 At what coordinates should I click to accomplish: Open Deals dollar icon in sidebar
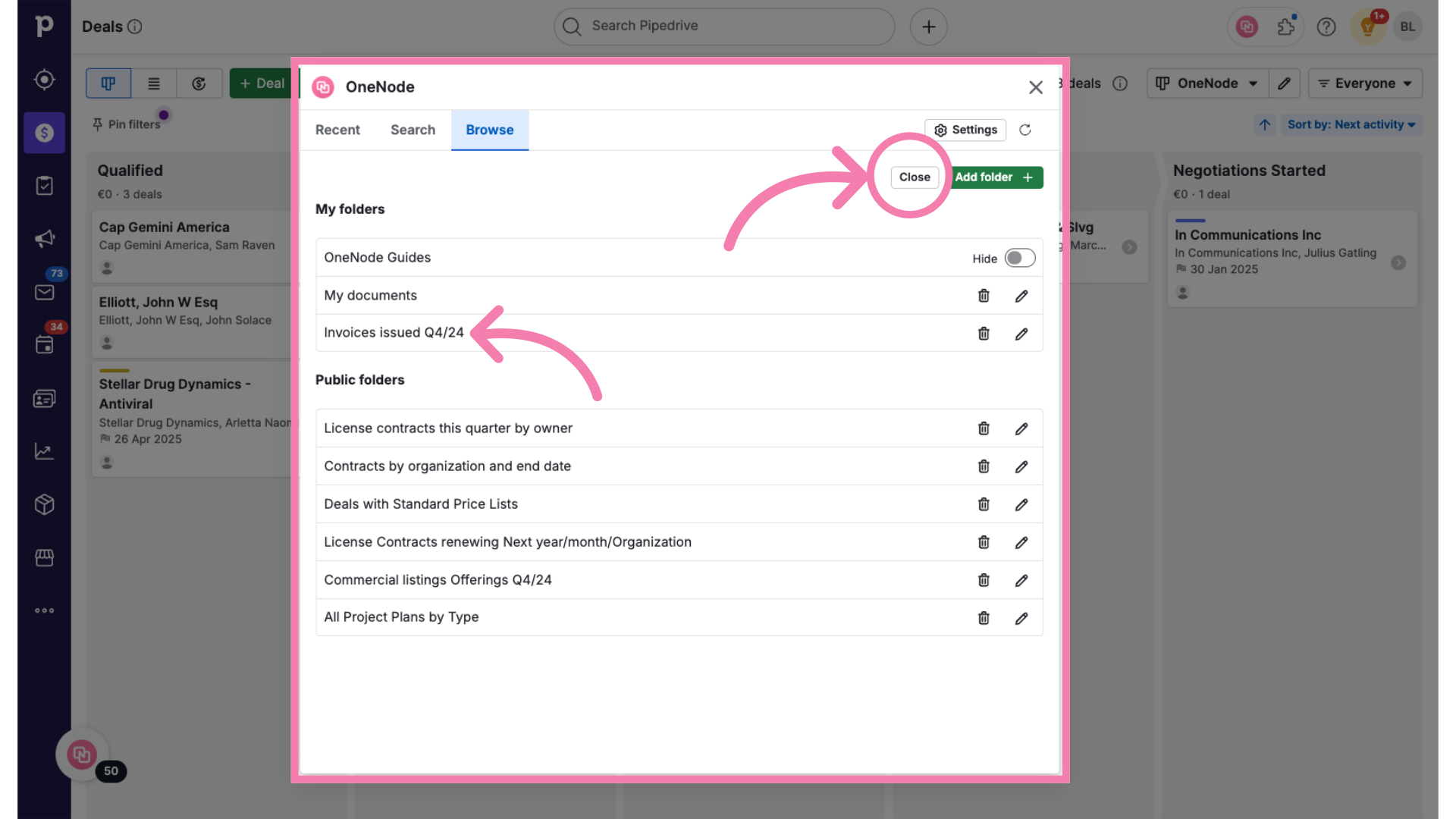coord(44,133)
